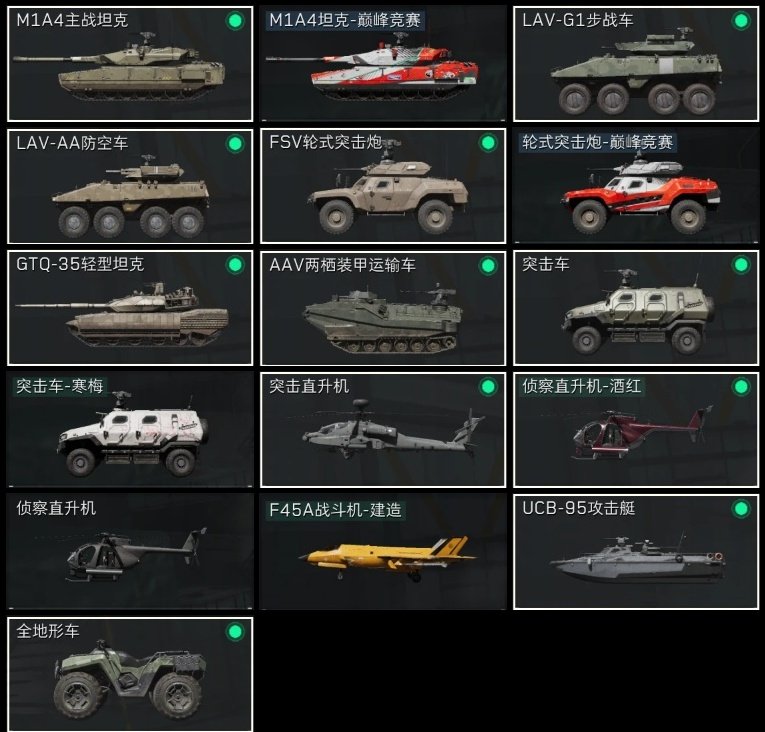Click the 全地形车 ATV quad image
The height and width of the screenshot is (732, 765).
point(129,679)
